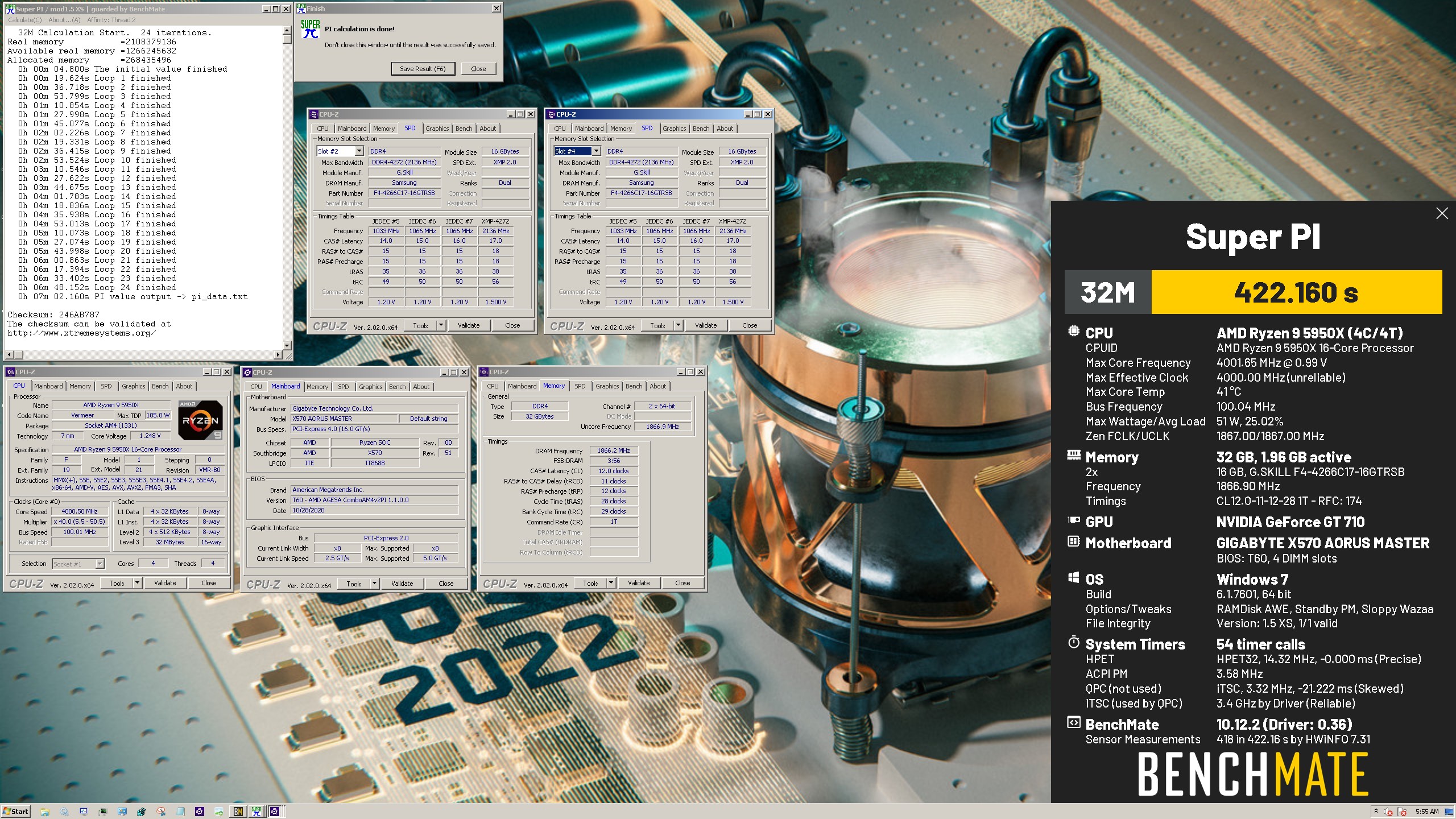Close the BenchMate result panel with X
Screen dimensions: 1456x819
(1442, 213)
